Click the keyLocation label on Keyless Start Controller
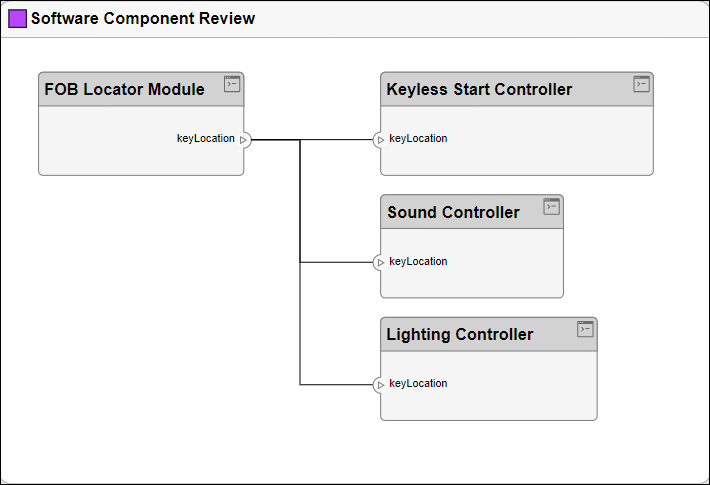The height and width of the screenshot is (485, 710). (418, 139)
